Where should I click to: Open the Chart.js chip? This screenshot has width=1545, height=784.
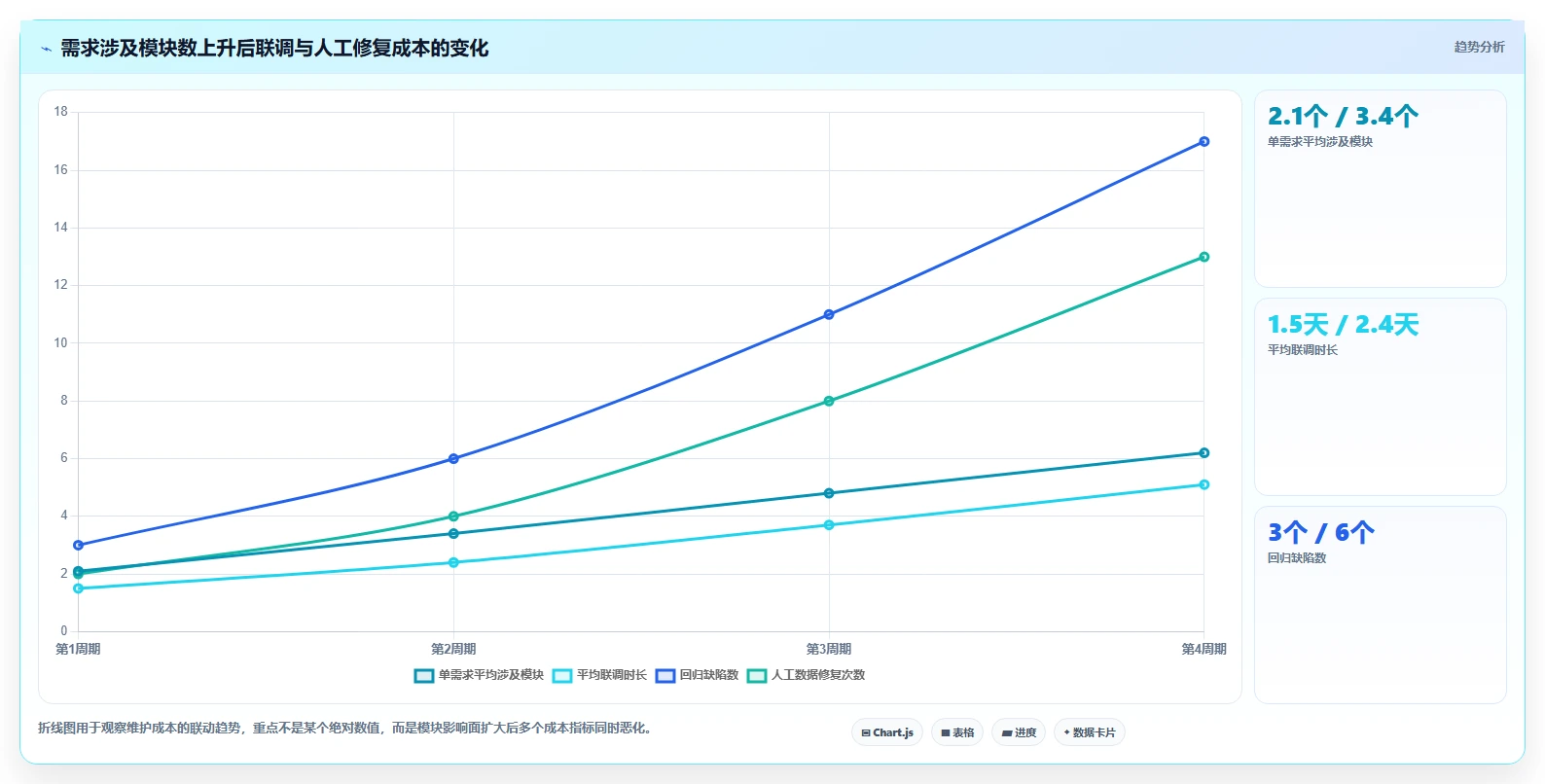(887, 732)
